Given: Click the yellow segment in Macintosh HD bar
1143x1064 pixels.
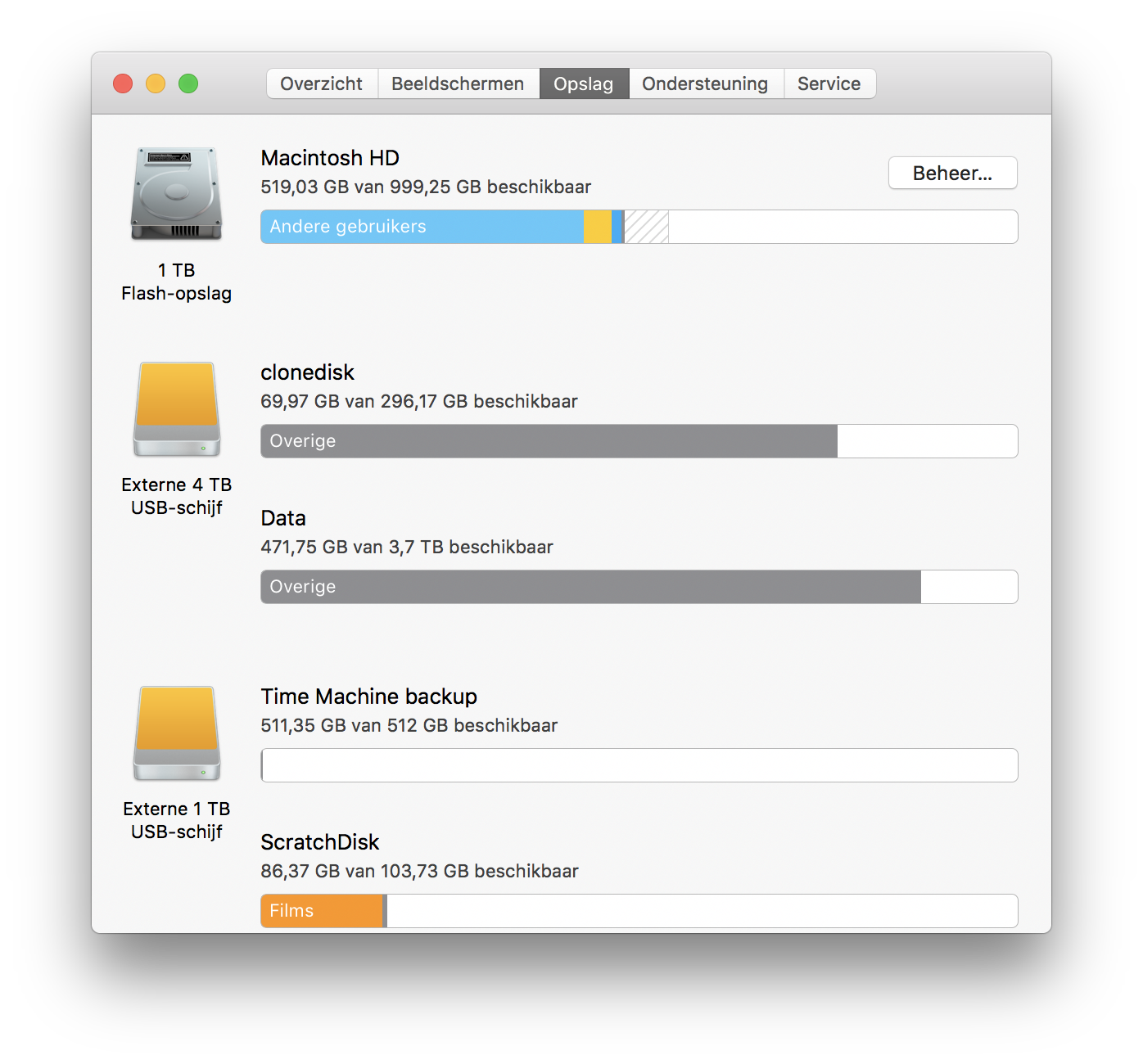Looking at the screenshot, I should coord(598,227).
